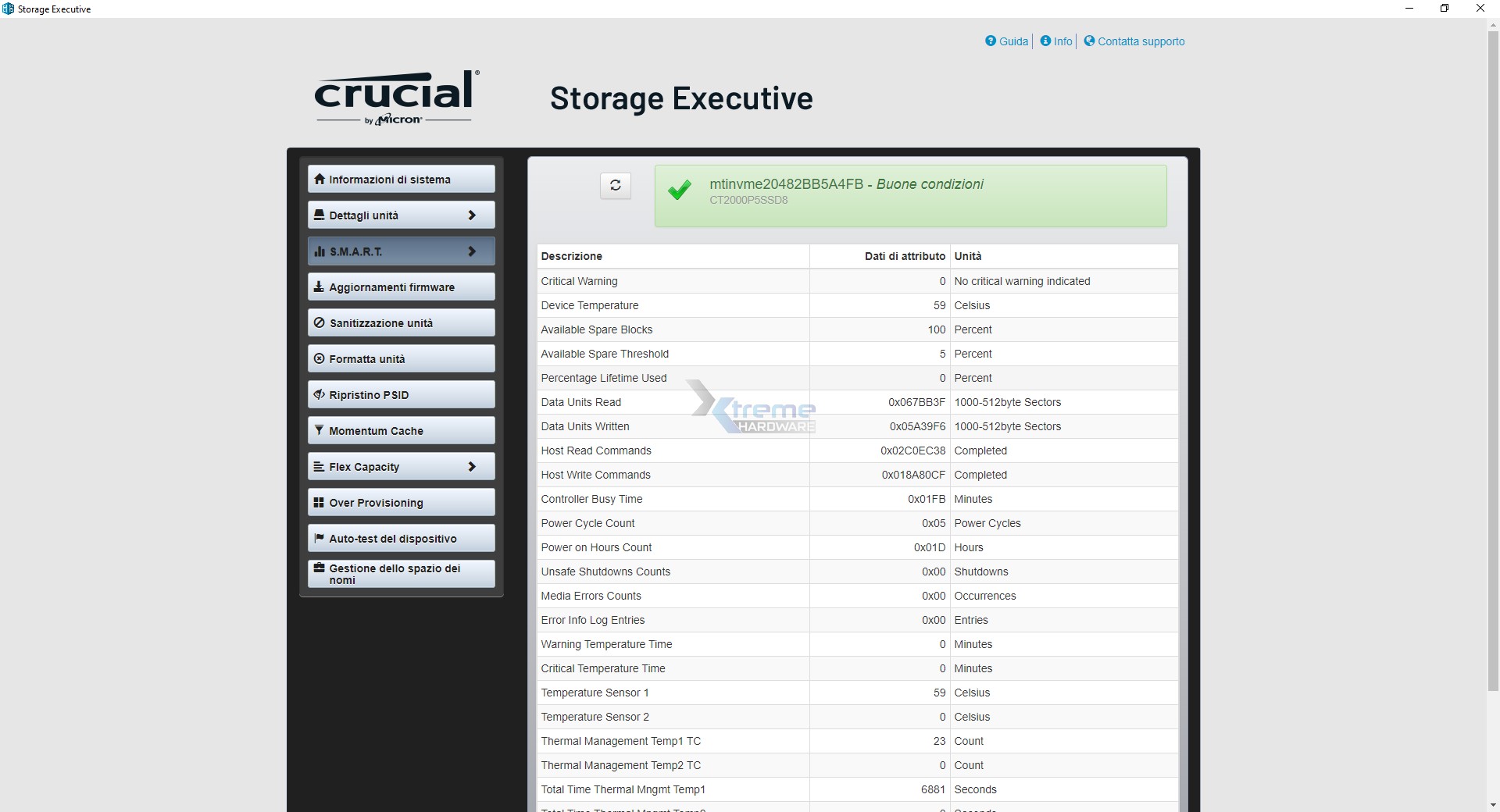Select the Device Temperature table row
The image size is (1500, 812).
[857, 305]
